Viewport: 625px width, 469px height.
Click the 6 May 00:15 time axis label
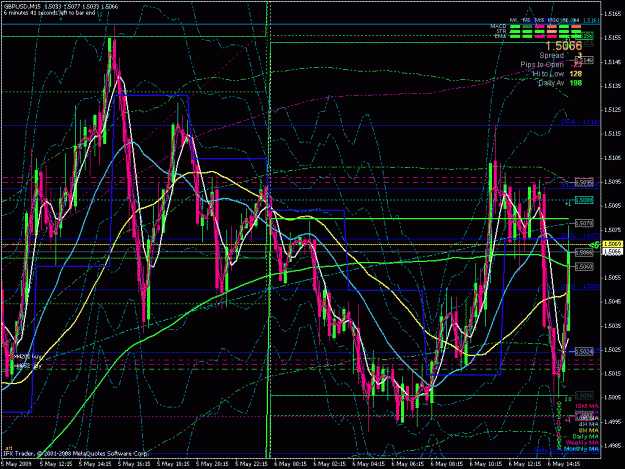click(290, 464)
